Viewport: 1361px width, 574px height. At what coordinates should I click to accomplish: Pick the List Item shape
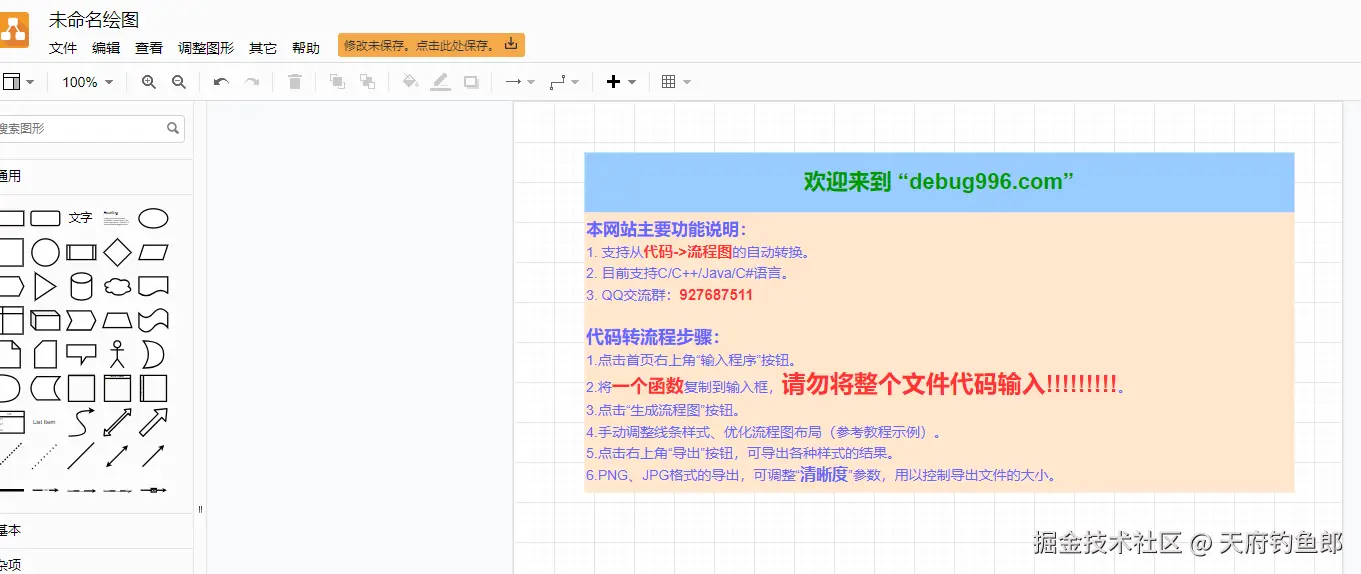point(45,422)
